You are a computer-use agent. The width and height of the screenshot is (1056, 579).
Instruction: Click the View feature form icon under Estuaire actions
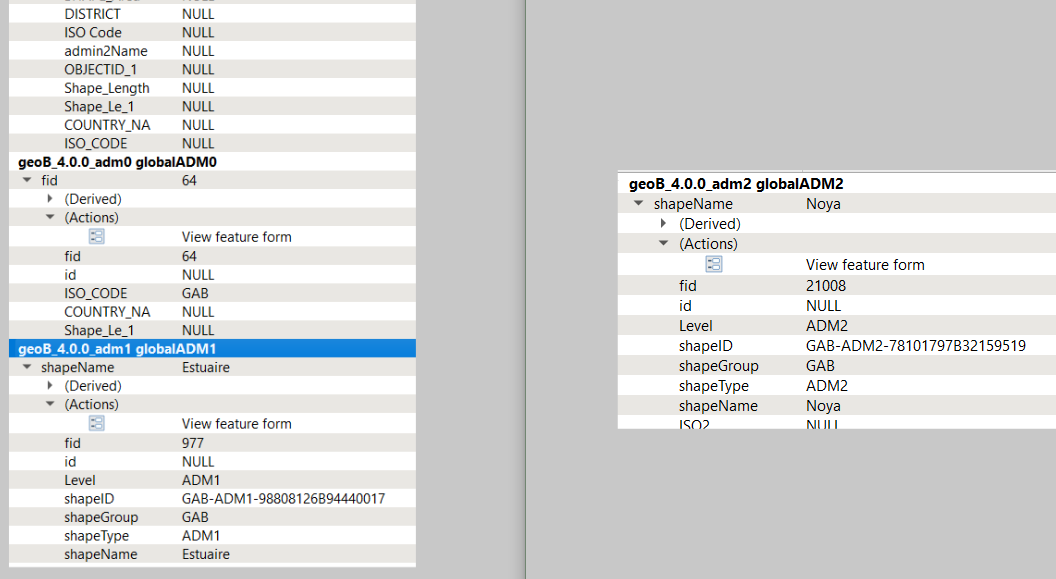[x=96, y=423]
